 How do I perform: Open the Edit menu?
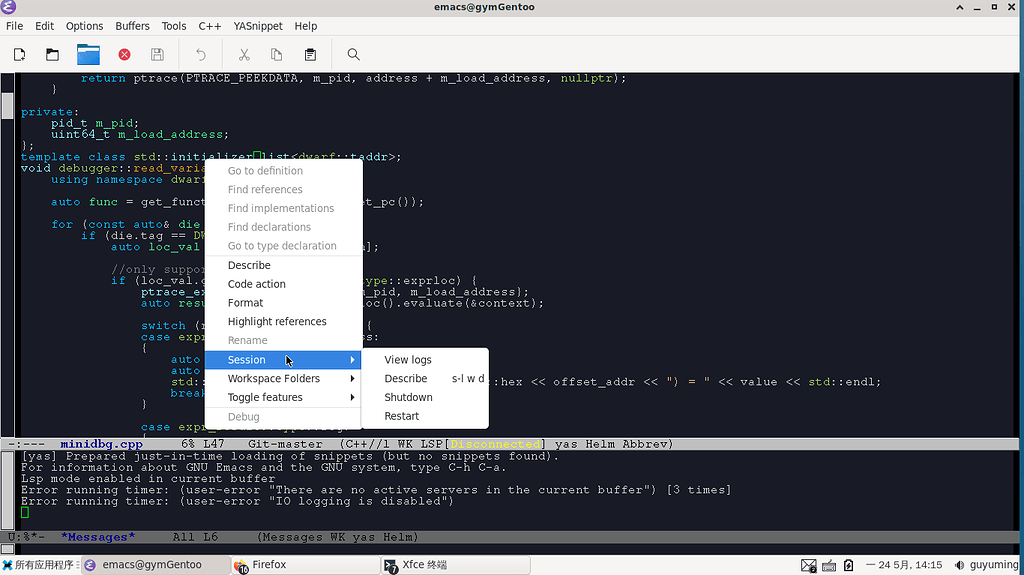44,26
